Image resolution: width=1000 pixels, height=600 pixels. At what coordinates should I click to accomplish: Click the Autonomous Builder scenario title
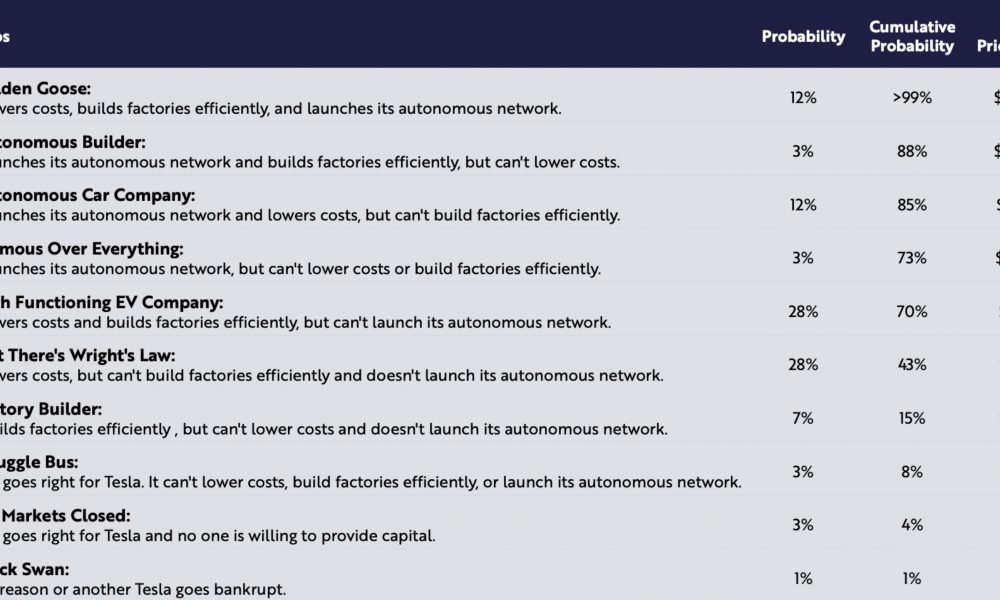coord(73,142)
